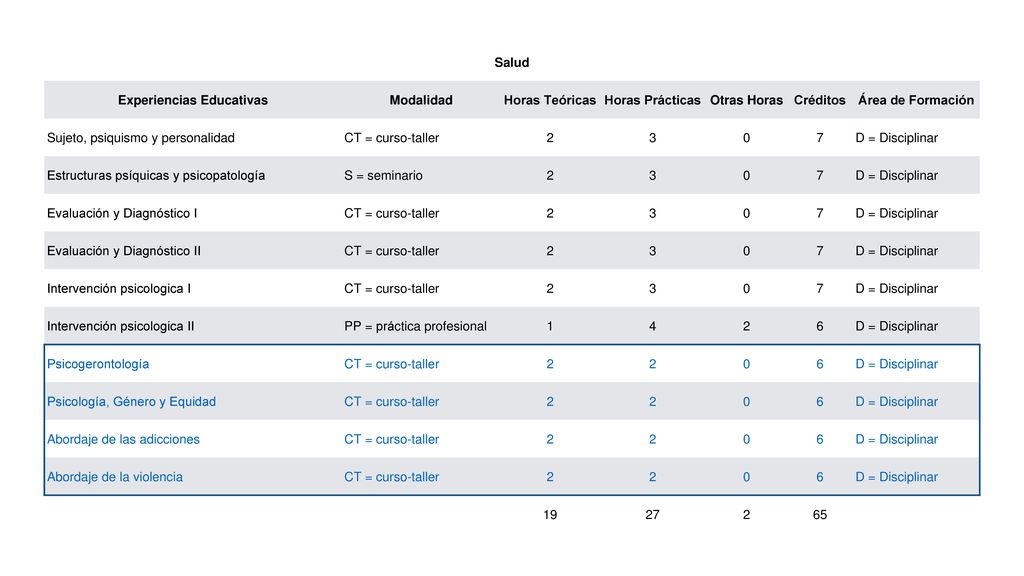The width and height of the screenshot is (1024, 576).
Task: Click the Horas Prácticas column header
Action: click(652, 100)
